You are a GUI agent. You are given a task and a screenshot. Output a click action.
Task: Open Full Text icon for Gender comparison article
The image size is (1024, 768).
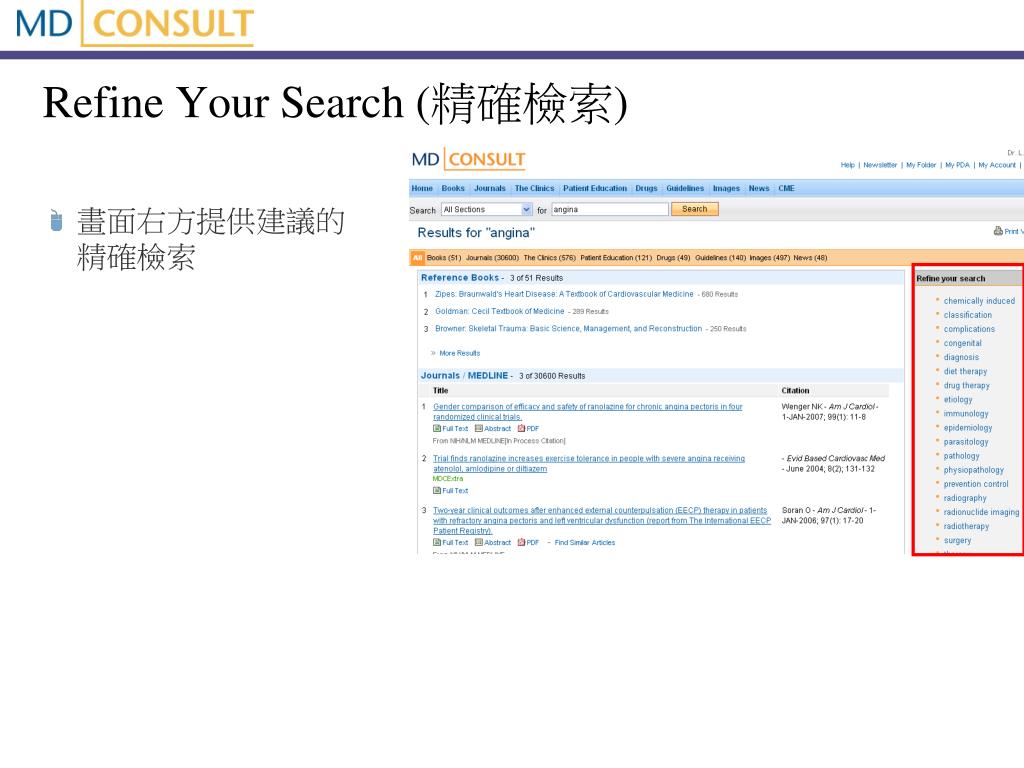pos(437,428)
